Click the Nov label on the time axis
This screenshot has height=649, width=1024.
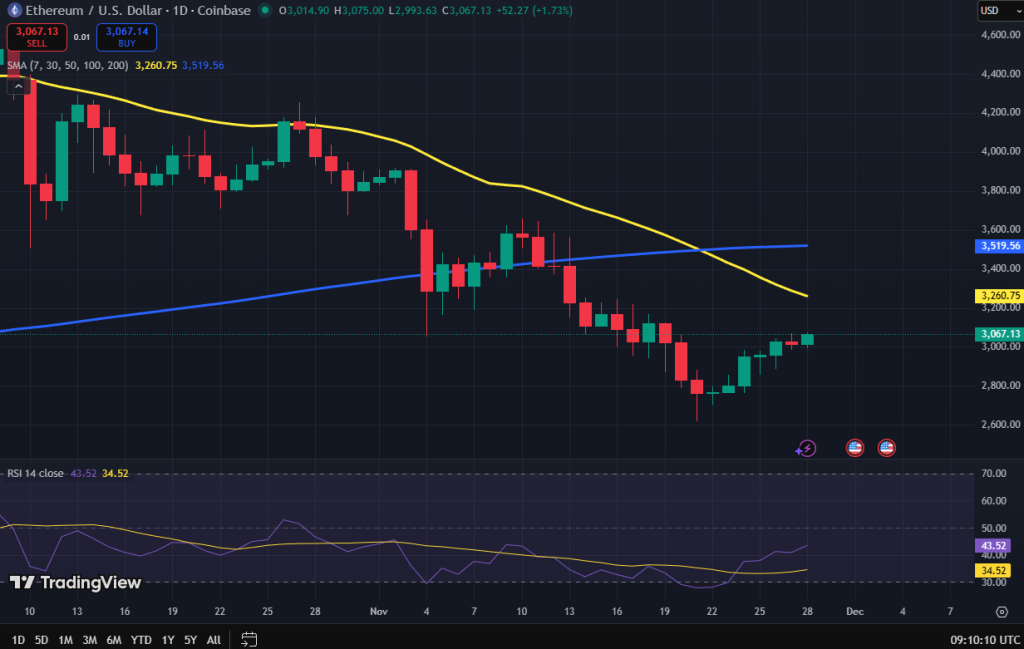pos(379,612)
